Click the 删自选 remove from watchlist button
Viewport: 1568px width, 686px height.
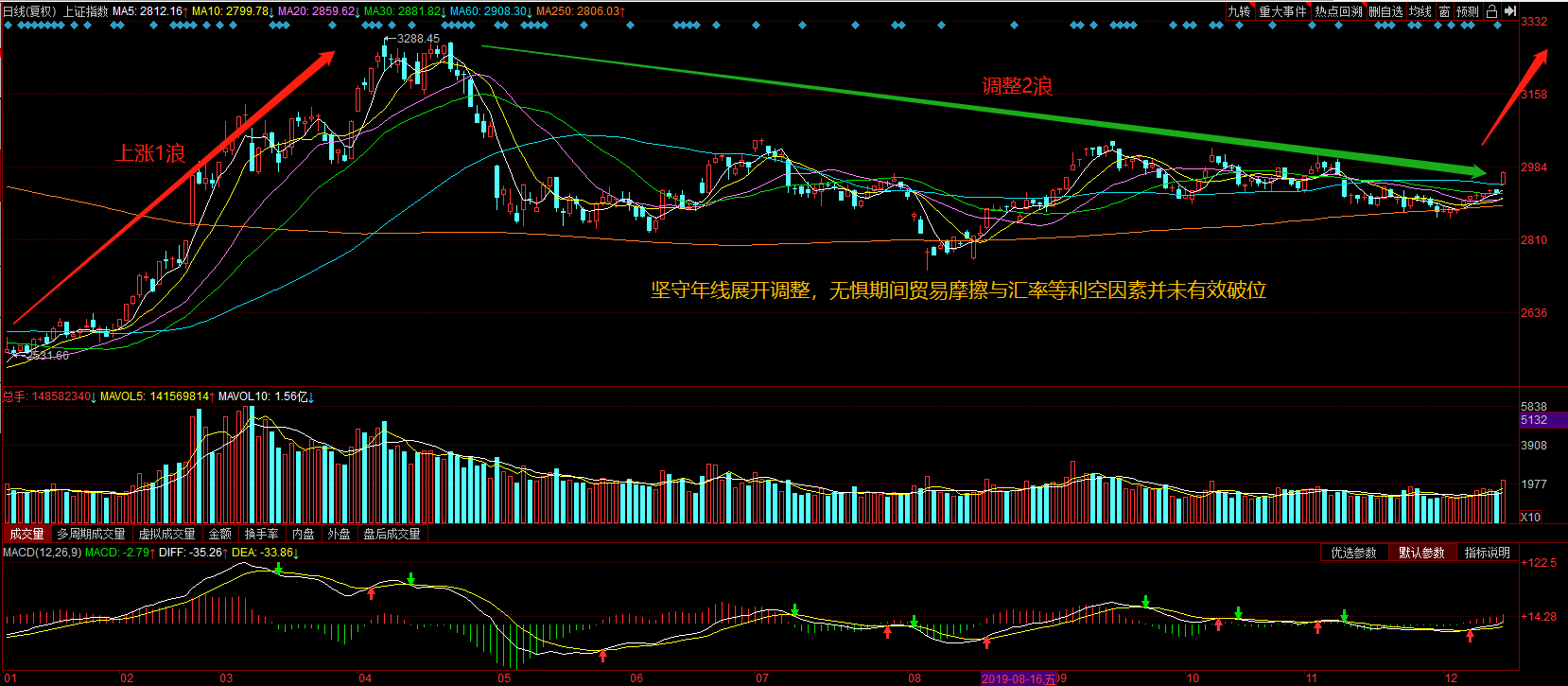pyautogui.click(x=1386, y=11)
